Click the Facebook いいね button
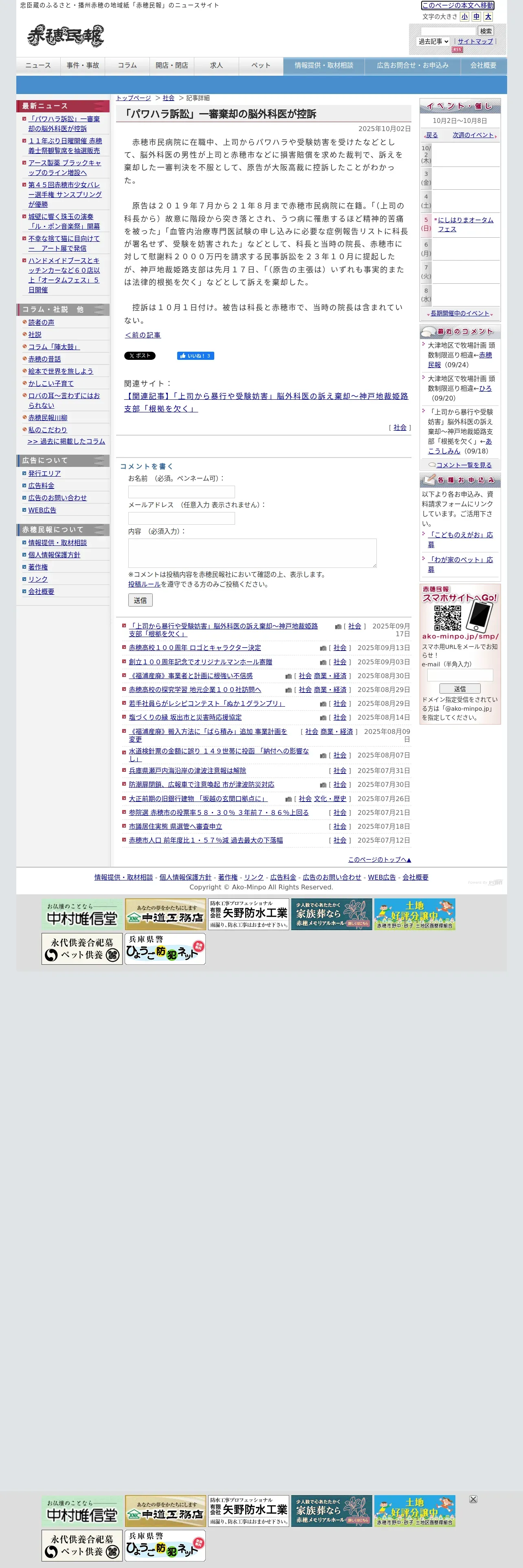Image resolution: width=523 pixels, height=1568 pixels. point(196,356)
